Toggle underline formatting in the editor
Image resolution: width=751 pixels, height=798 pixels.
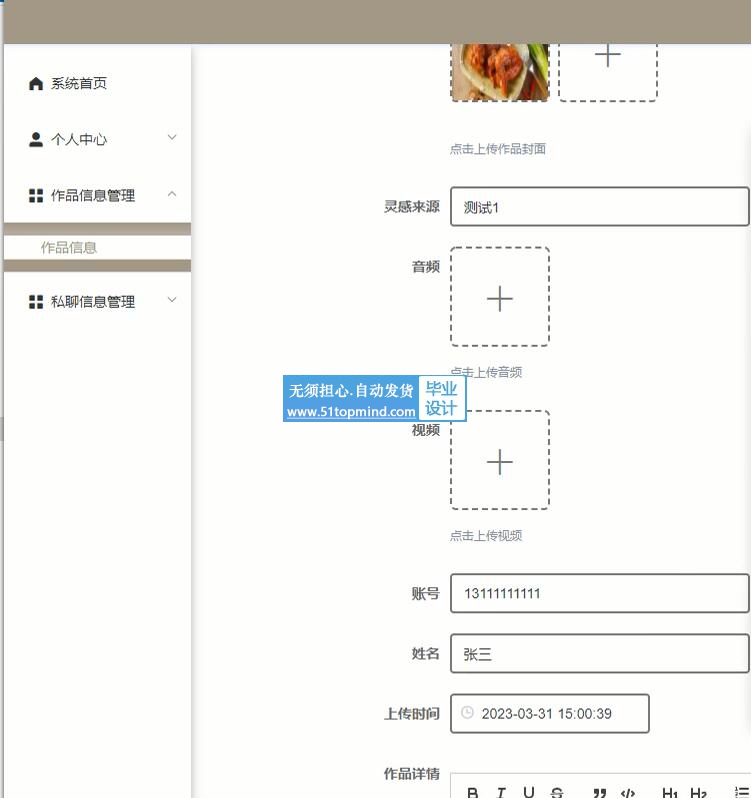(x=529, y=792)
